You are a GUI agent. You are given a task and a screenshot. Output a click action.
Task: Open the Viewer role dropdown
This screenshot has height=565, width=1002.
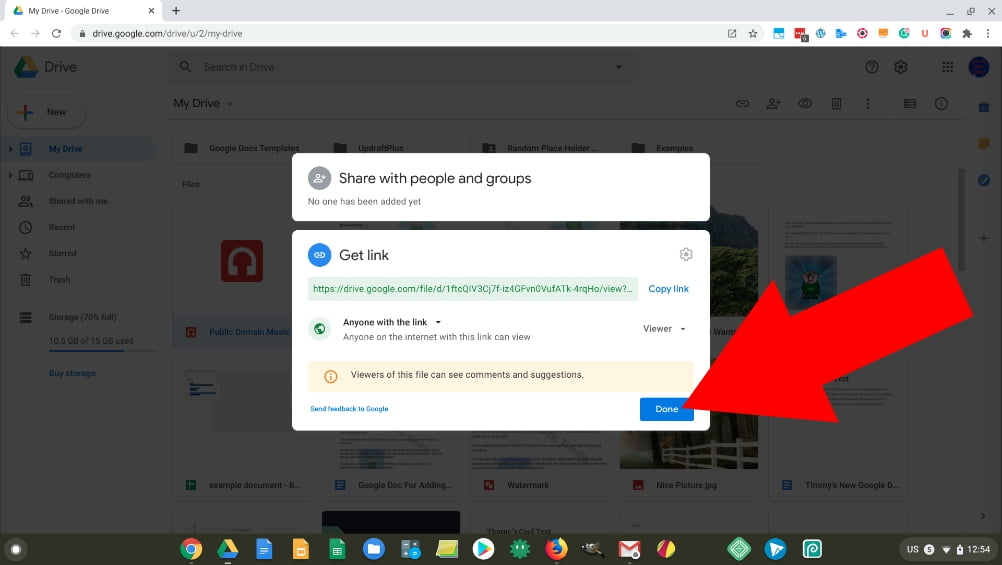pyautogui.click(x=665, y=329)
